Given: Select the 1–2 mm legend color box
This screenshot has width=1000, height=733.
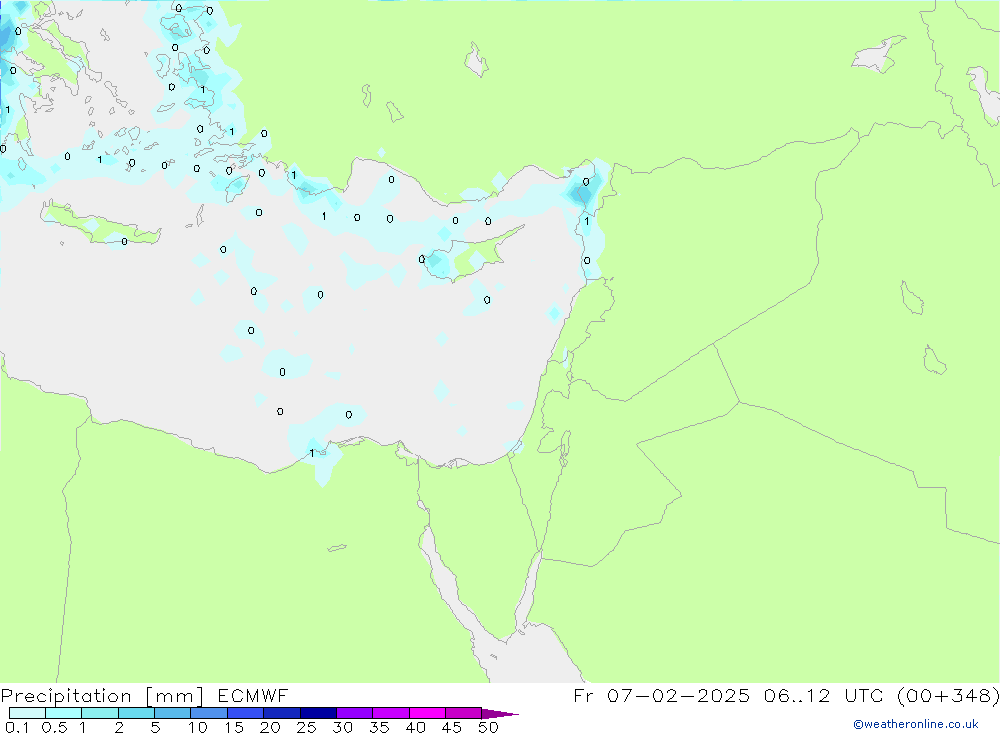Looking at the screenshot, I should pos(100,713).
